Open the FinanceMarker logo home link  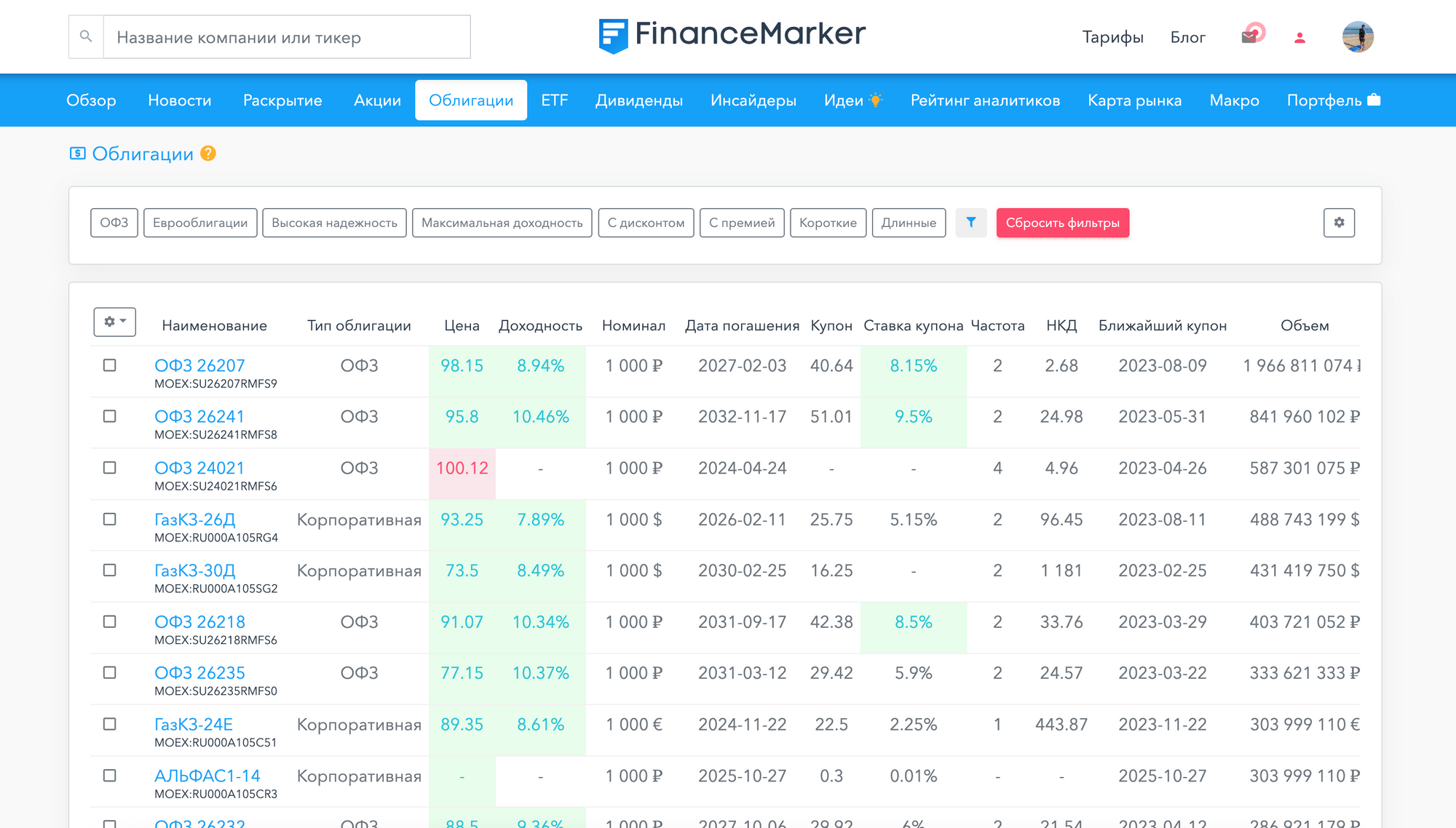[732, 36]
